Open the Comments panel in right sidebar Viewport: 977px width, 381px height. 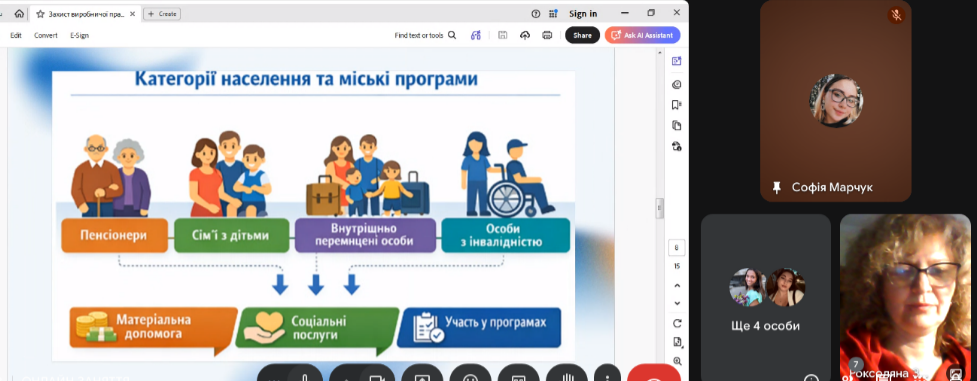677,84
